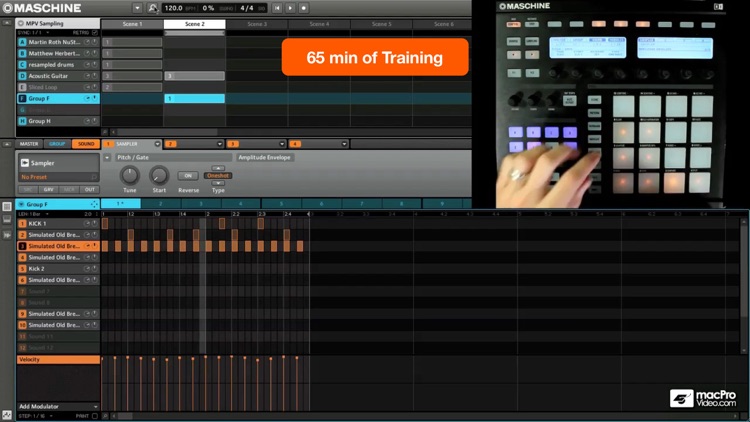Toggle the RETRIG checkbox

[95, 33]
